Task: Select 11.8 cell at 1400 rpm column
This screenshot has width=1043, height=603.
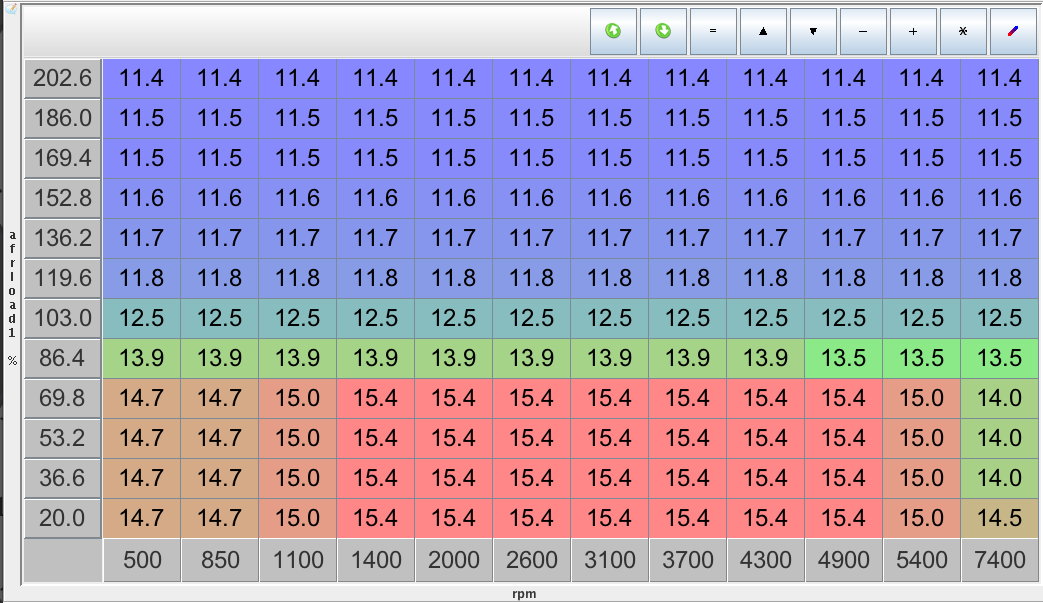Action: pos(376,278)
